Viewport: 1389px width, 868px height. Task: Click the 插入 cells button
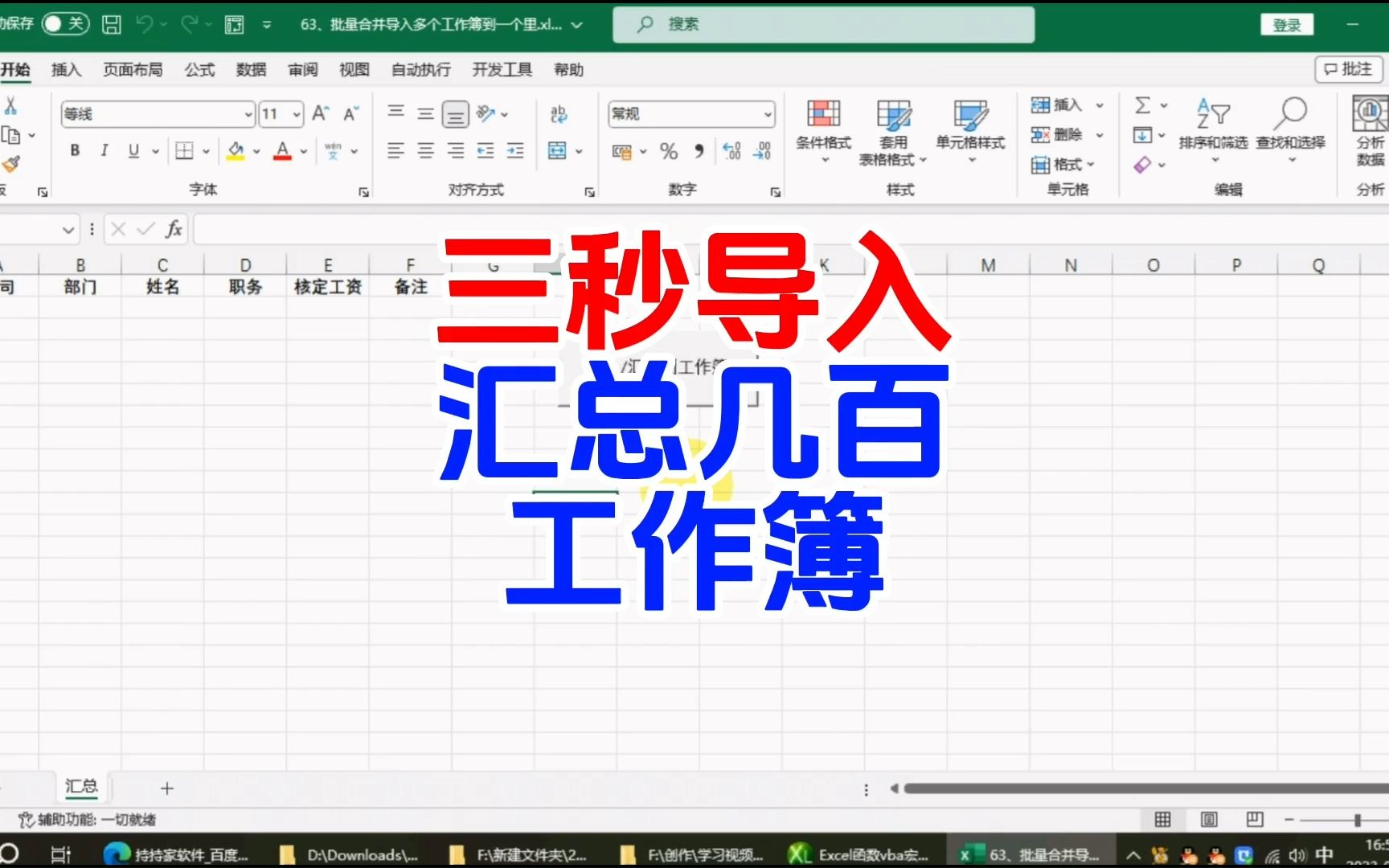pyautogui.click(x=1058, y=105)
